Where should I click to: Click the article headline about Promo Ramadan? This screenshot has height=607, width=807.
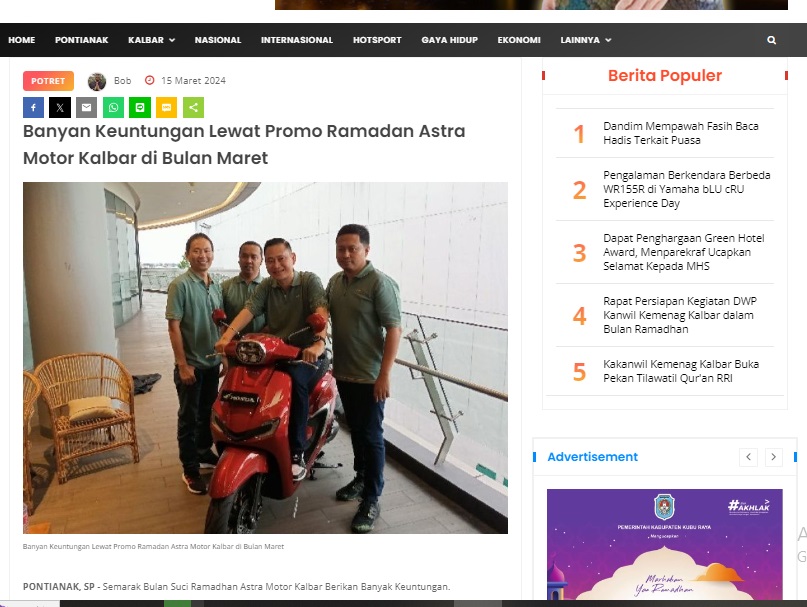[244, 144]
